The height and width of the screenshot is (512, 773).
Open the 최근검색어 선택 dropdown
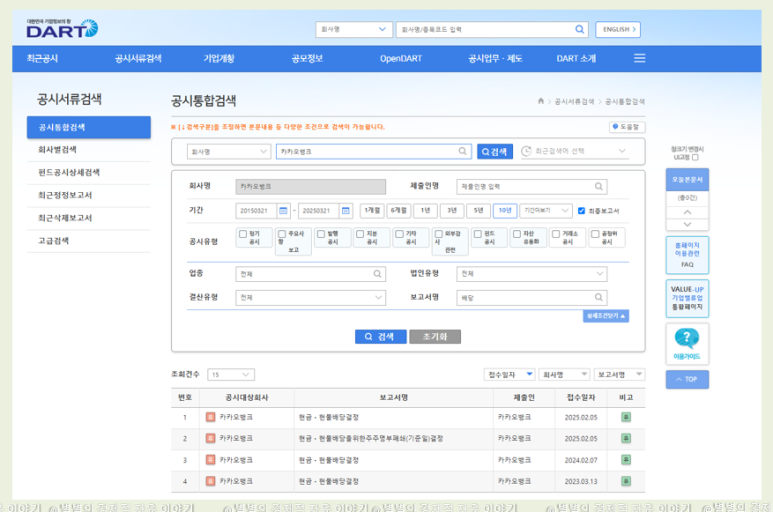point(575,151)
